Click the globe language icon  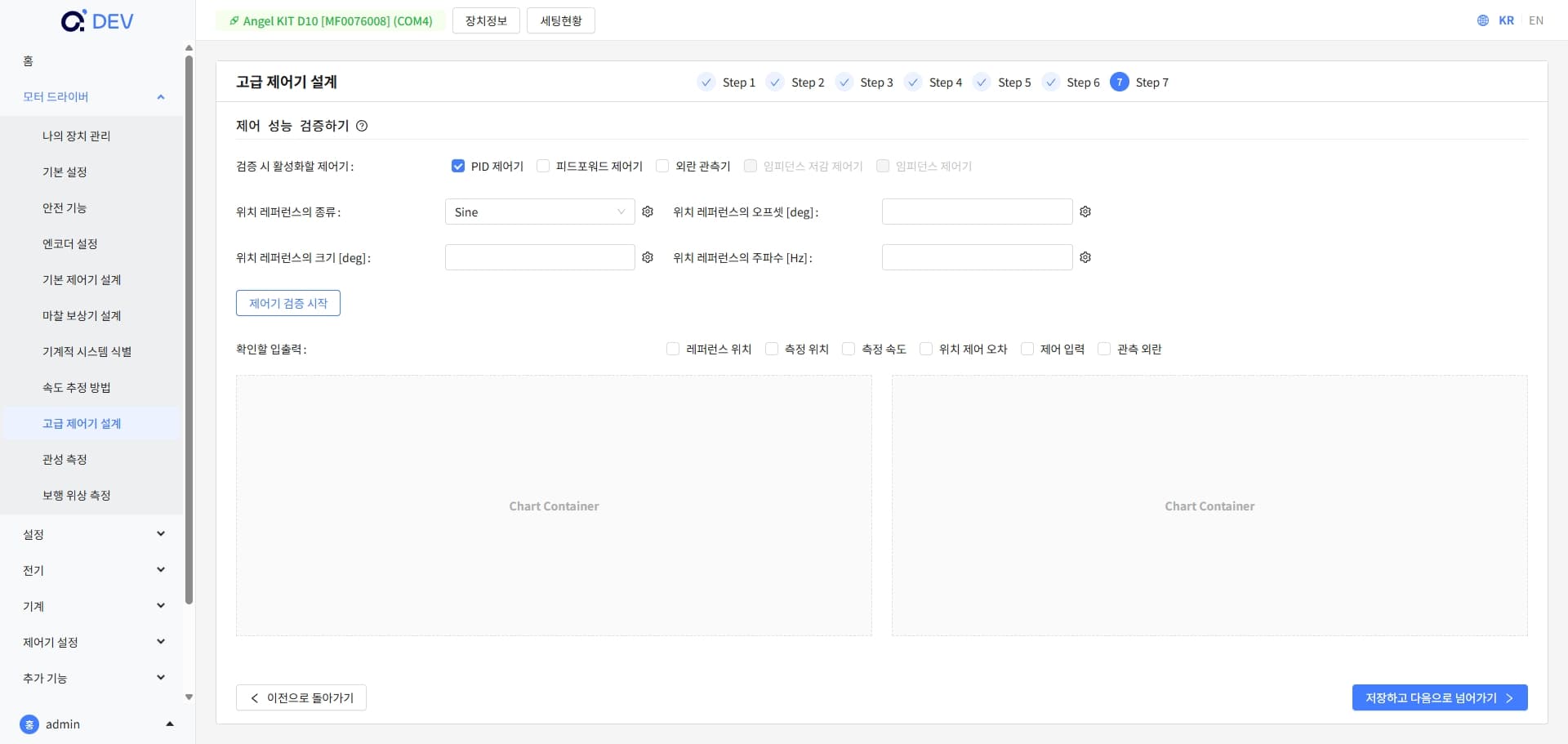tap(1483, 20)
